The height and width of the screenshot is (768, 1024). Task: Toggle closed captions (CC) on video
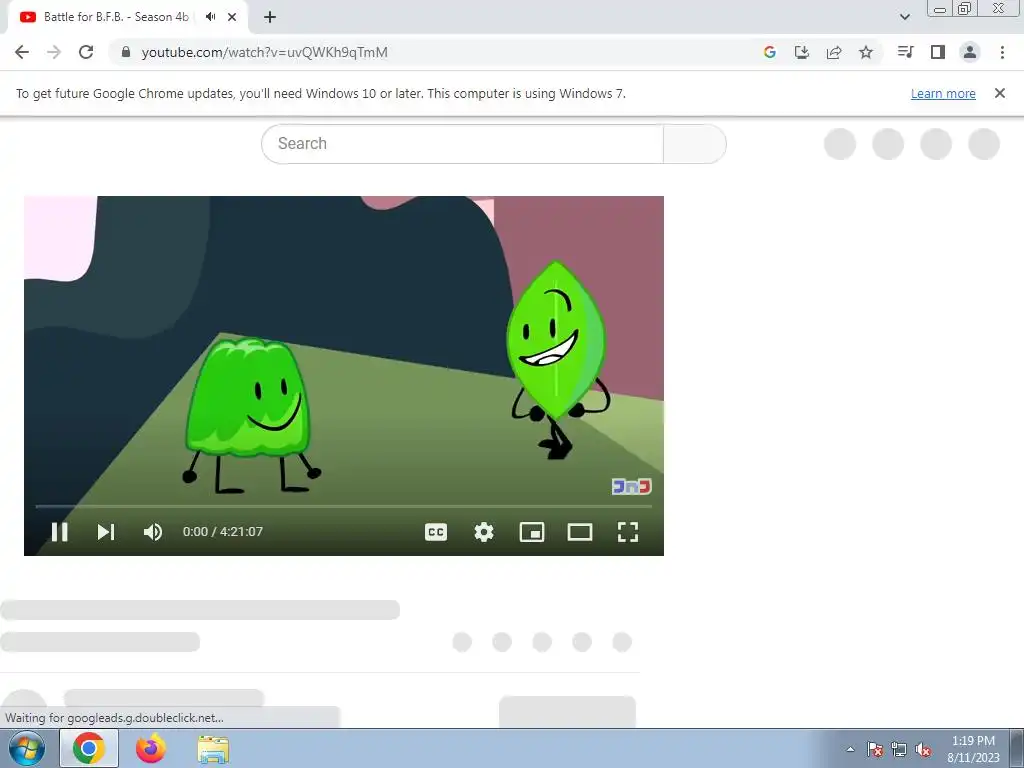(x=436, y=532)
